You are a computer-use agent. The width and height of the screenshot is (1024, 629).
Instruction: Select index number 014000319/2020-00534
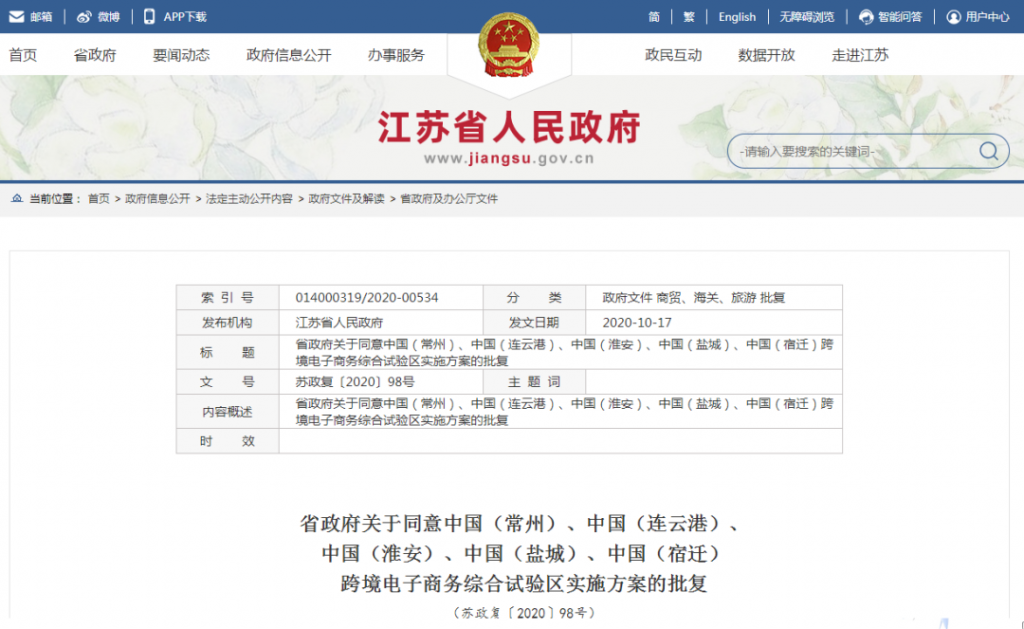366,298
